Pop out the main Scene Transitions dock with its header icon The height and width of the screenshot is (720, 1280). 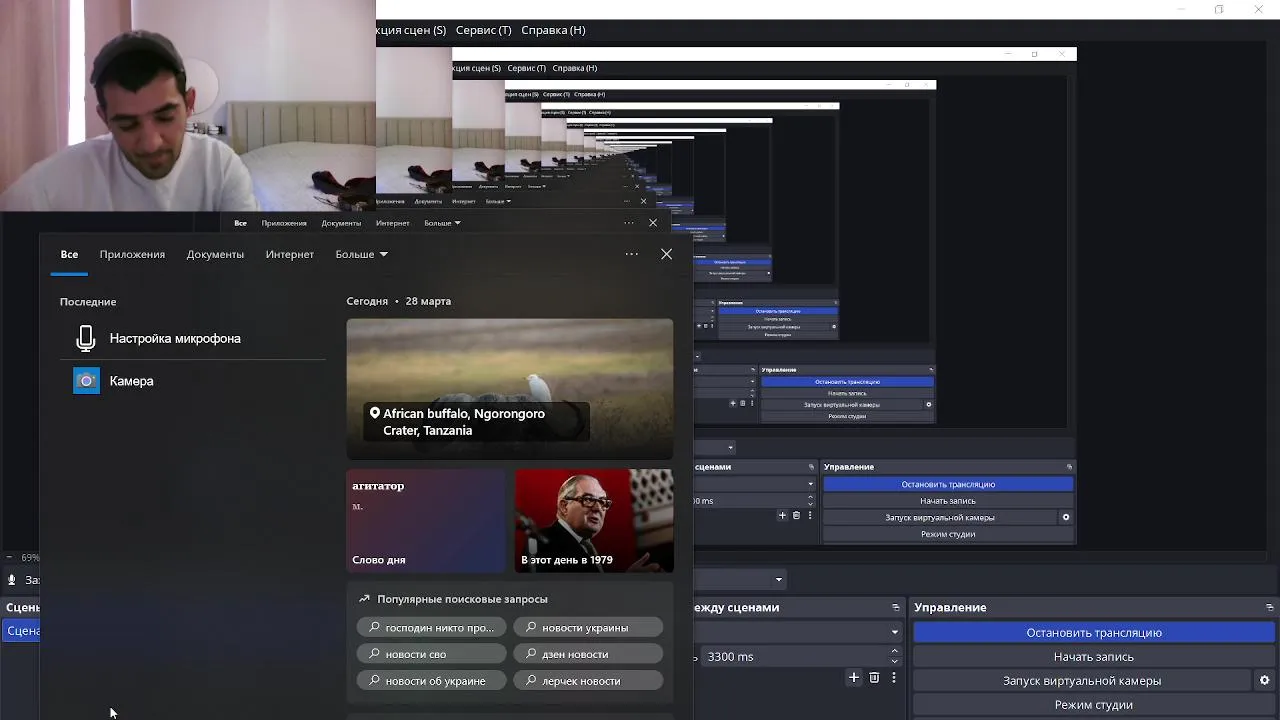(x=895, y=607)
